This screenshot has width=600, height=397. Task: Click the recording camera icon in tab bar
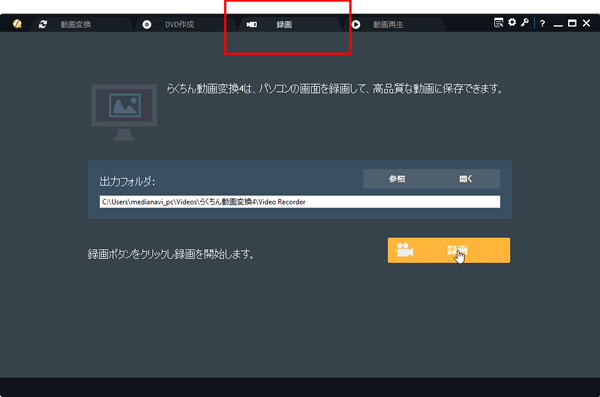tap(251, 25)
